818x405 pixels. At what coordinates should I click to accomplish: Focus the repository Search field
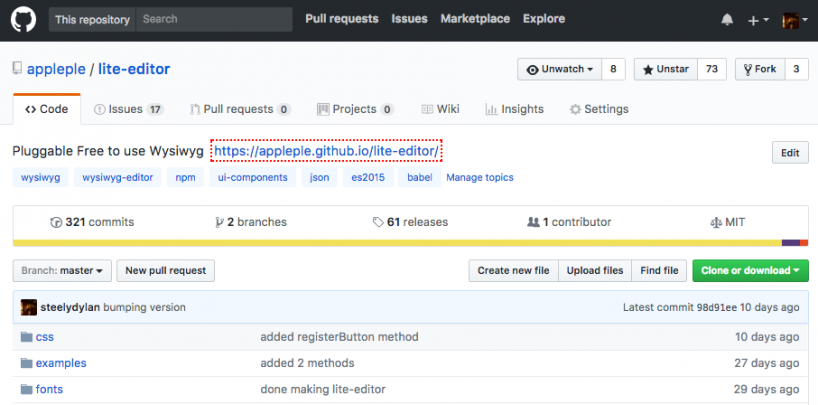tap(214, 19)
